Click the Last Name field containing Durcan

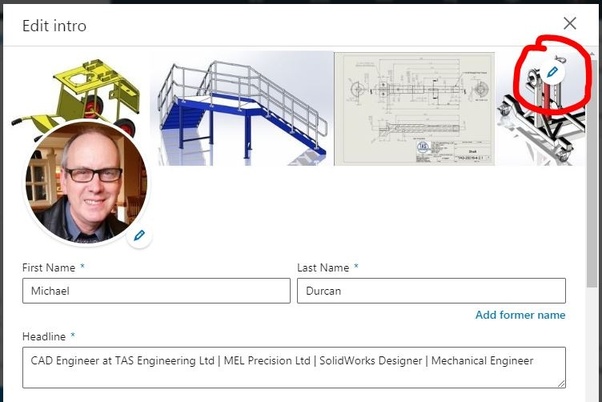click(x=431, y=291)
